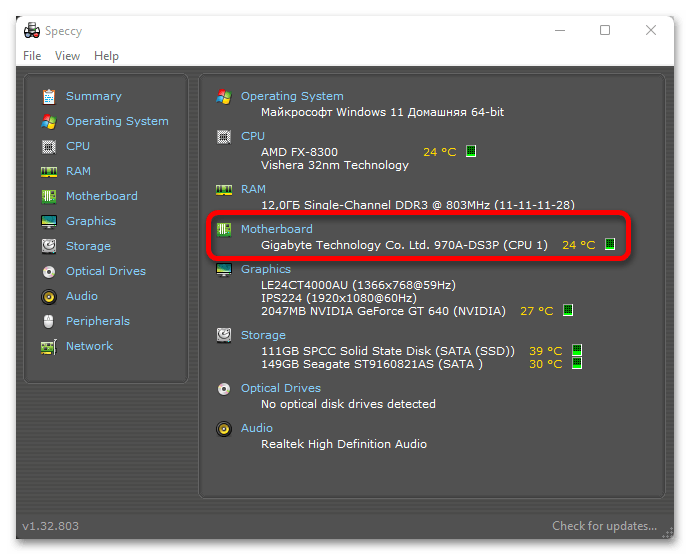This screenshot has width=690, height=555.
Task: Show Graphics section from sidebar
Action: pos(91,221)
